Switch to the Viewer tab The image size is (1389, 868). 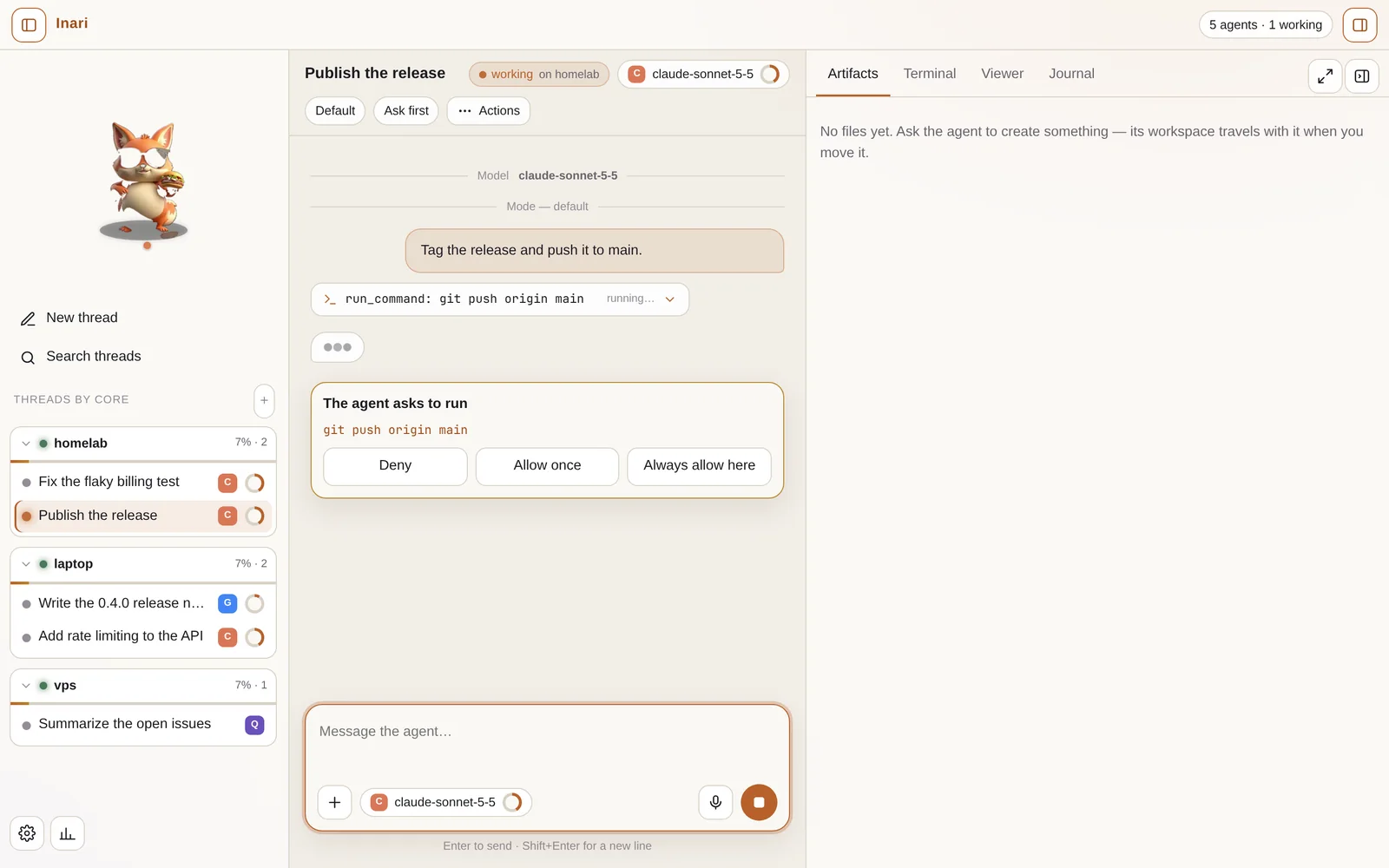point(1003,75)
